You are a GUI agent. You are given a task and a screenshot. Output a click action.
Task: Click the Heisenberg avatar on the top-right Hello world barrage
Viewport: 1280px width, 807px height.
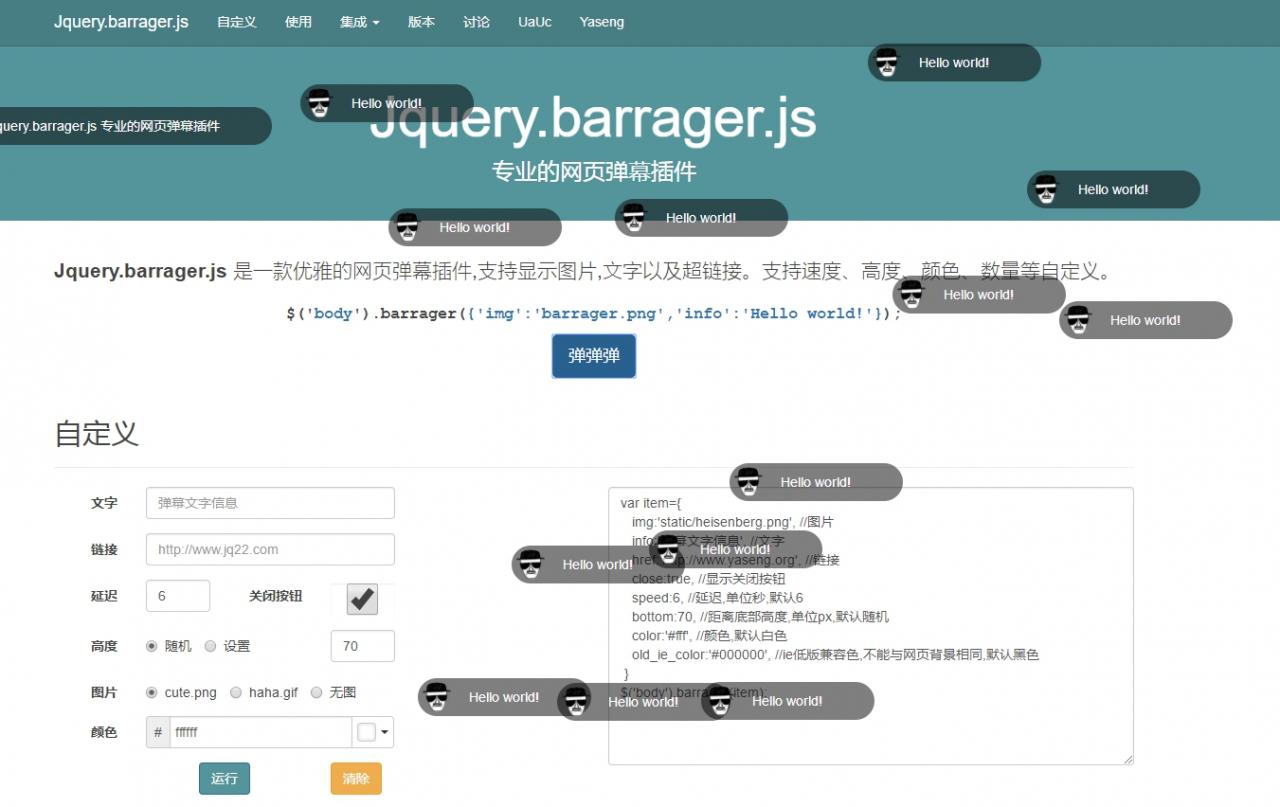[887, 62]
